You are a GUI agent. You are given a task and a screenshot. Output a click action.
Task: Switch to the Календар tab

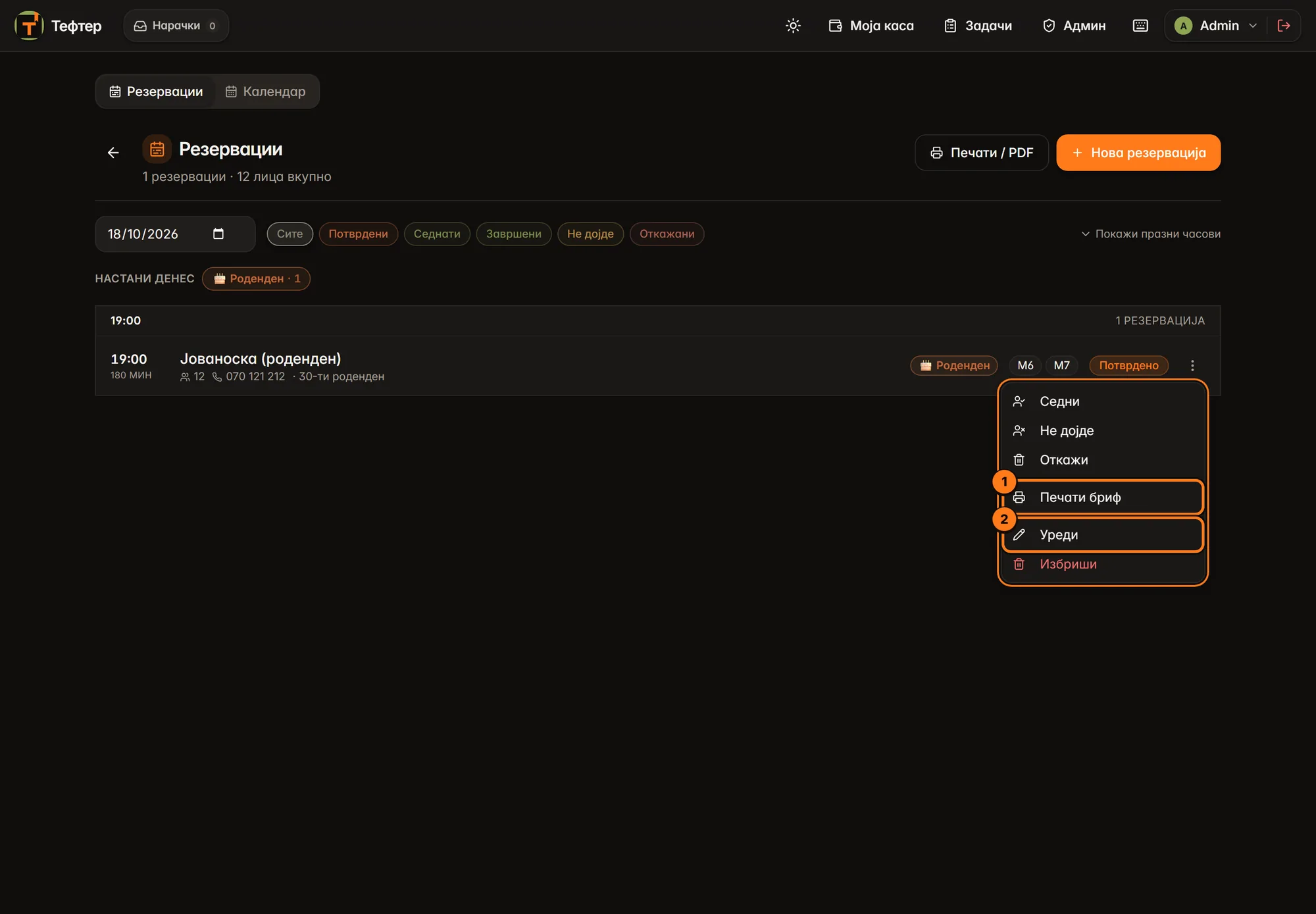[266, 91]
